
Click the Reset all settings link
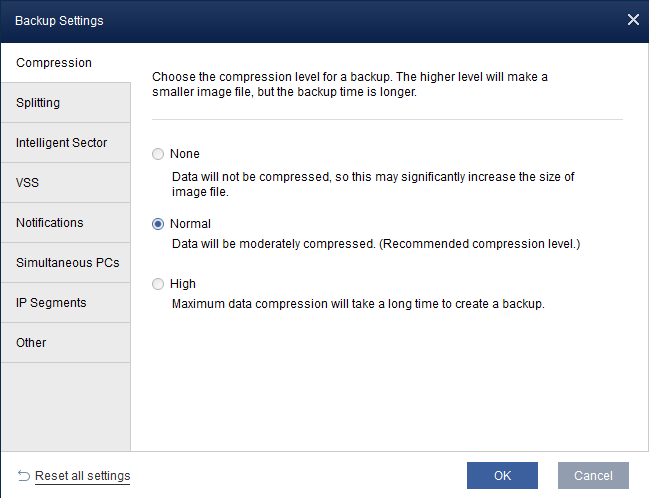[x=82, y=476]
